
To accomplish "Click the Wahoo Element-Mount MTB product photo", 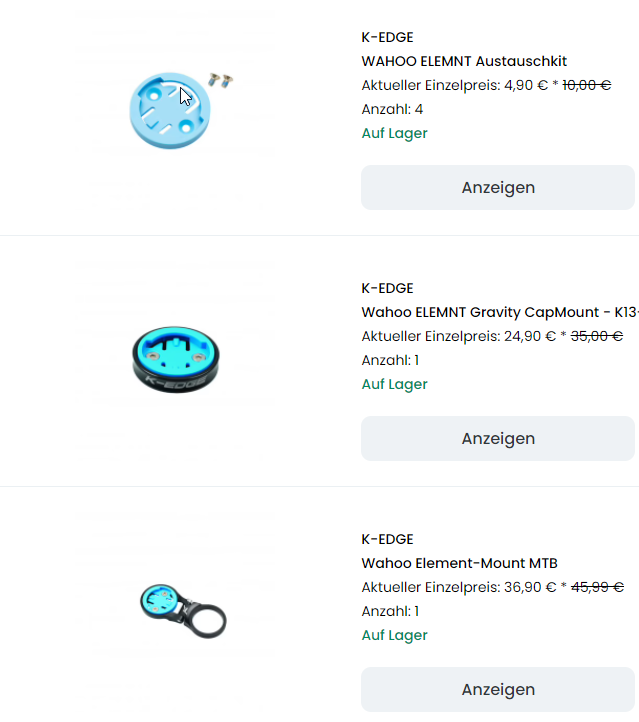I will 181,607.
